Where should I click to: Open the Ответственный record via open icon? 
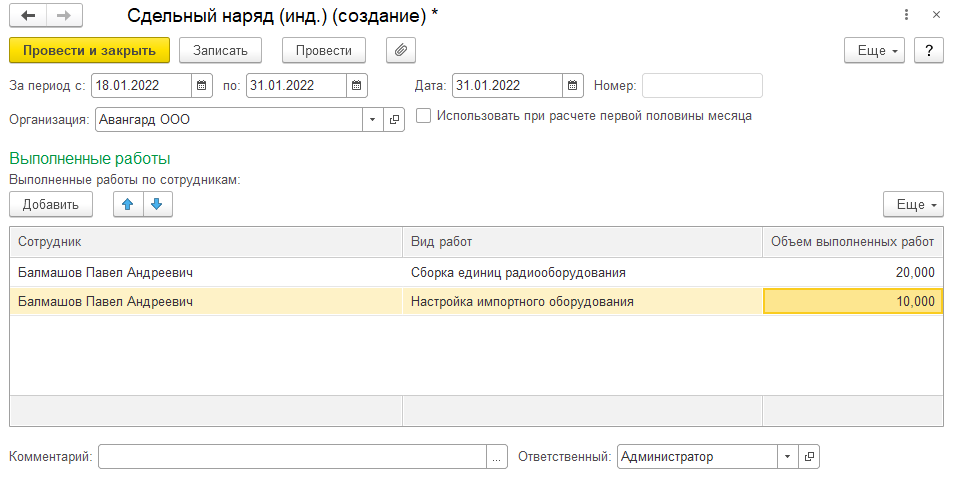click(809, 457)
